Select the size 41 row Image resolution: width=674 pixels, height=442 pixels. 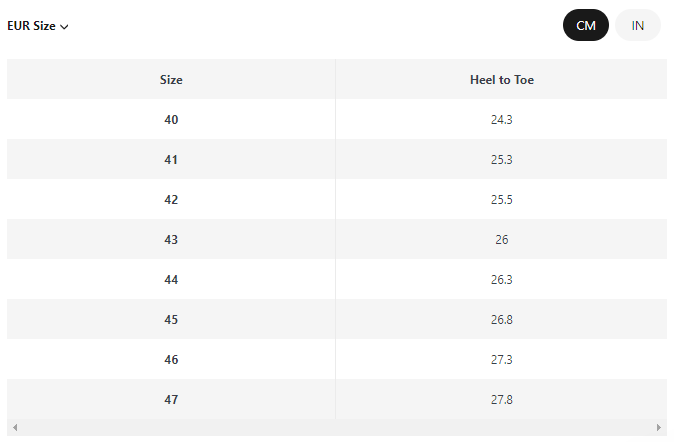point(337,160)
